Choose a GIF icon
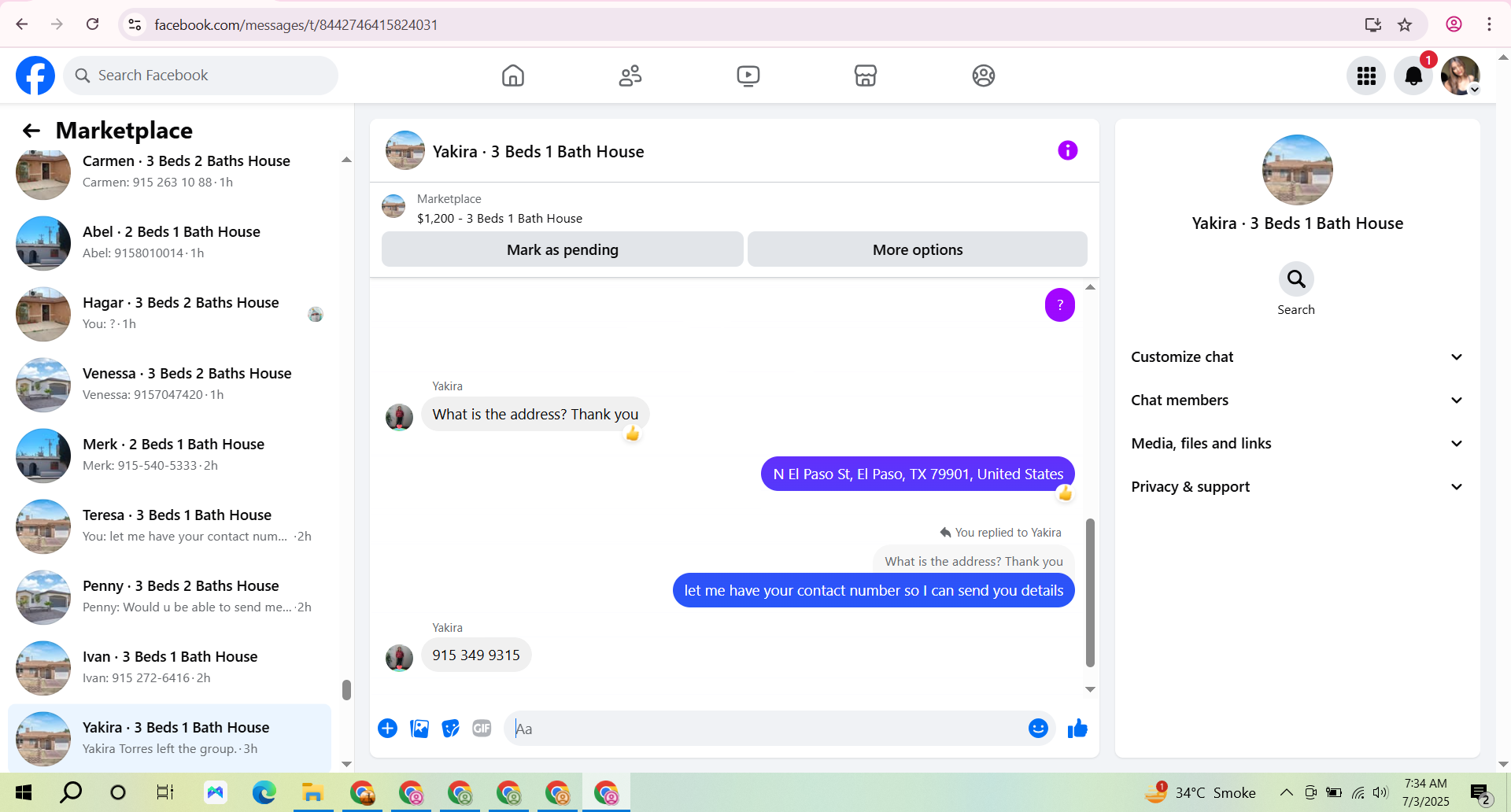The height and width of the screenshot is (812, 1511). tap(482, 729)
